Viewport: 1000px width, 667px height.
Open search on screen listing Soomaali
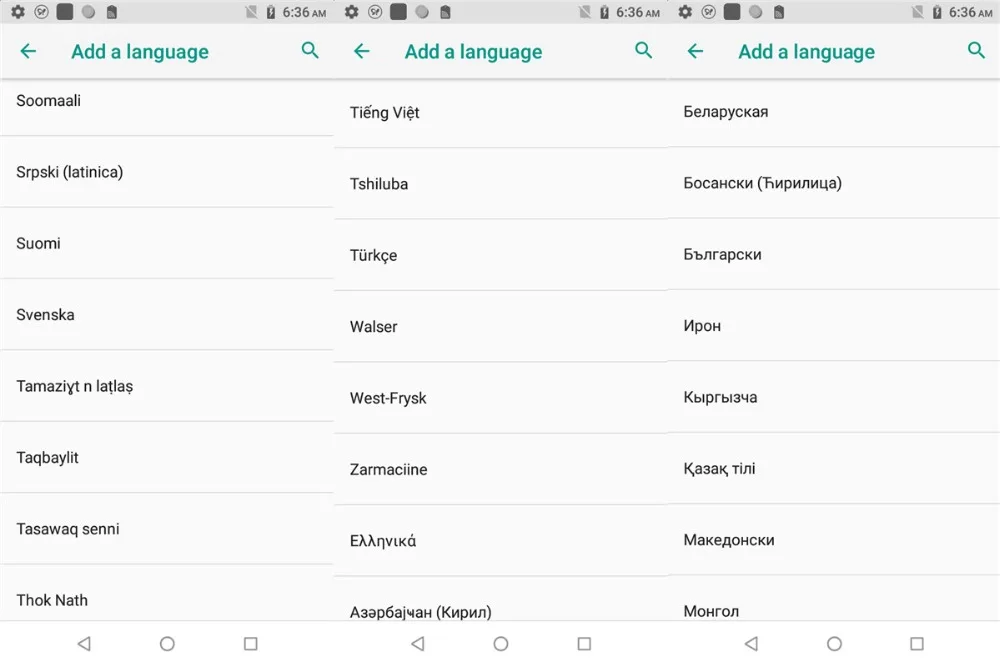pyautogui.click(x=310, y=50)
